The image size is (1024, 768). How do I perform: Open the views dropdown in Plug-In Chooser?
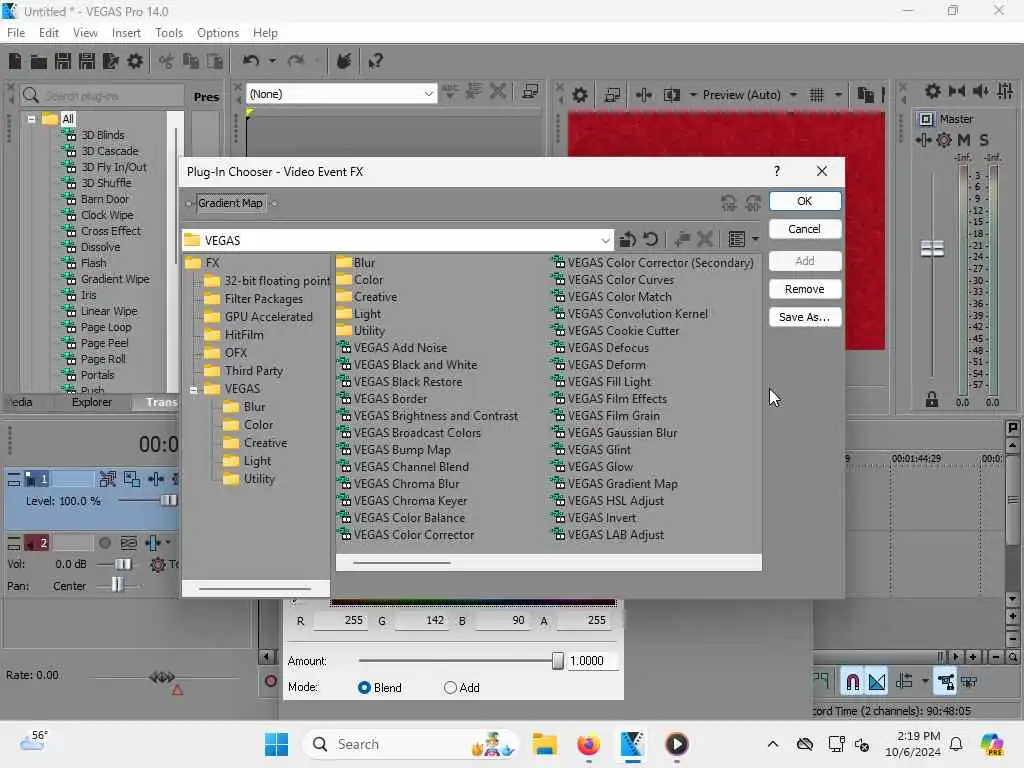click(x=756, y=240)
